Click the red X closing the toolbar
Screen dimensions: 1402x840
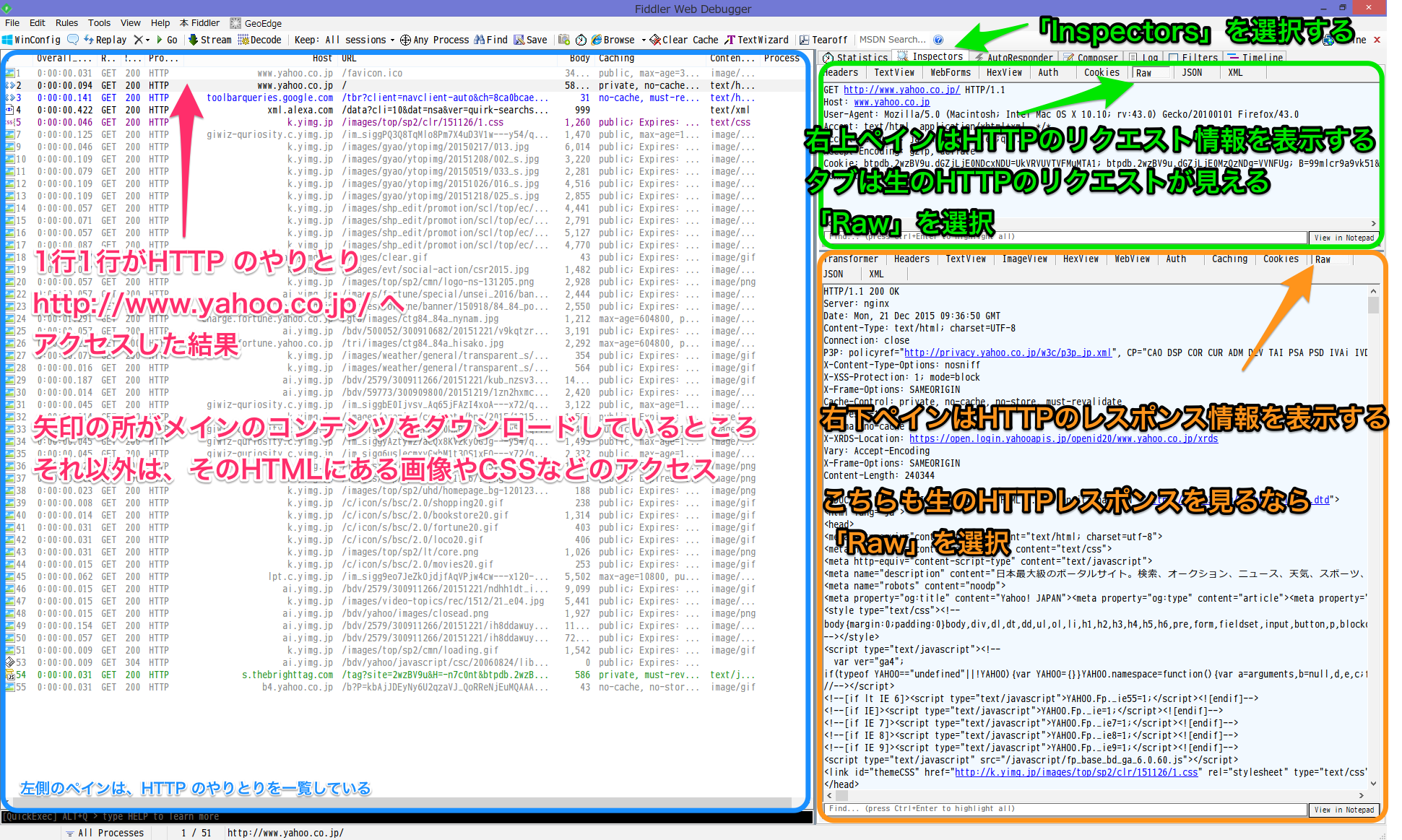point(1377,40)
